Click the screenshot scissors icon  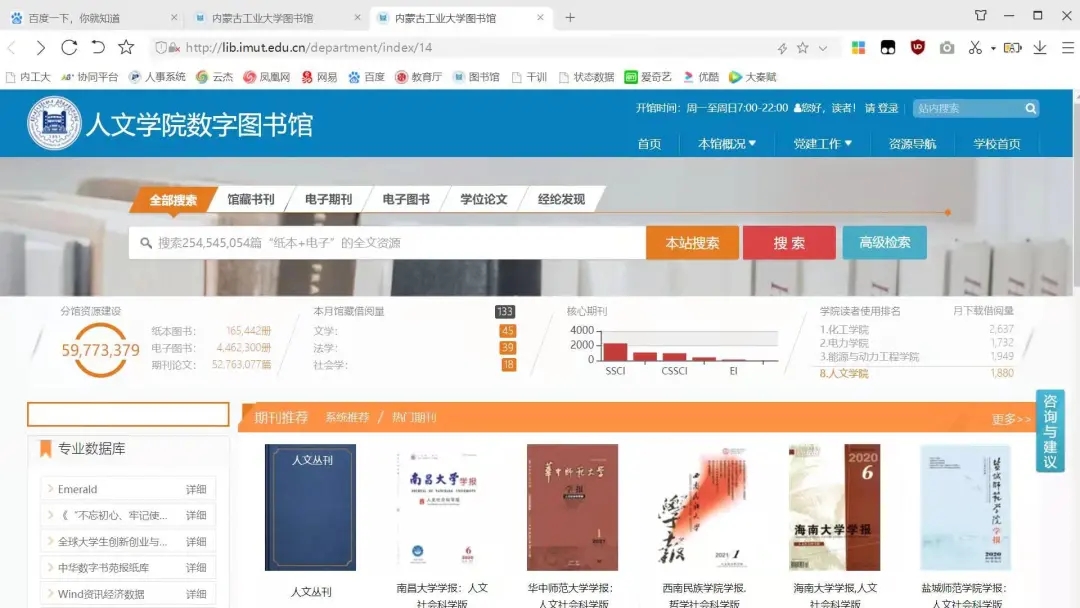click(x=975, y=48)
